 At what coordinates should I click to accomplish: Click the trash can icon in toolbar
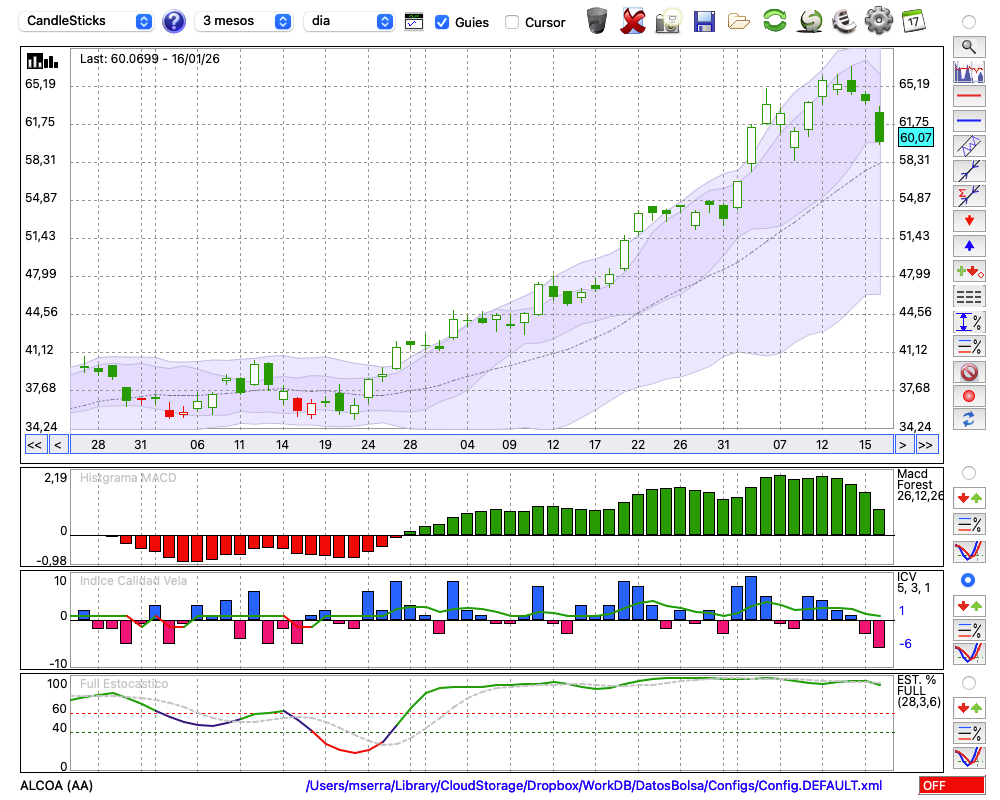coord(597,20)
